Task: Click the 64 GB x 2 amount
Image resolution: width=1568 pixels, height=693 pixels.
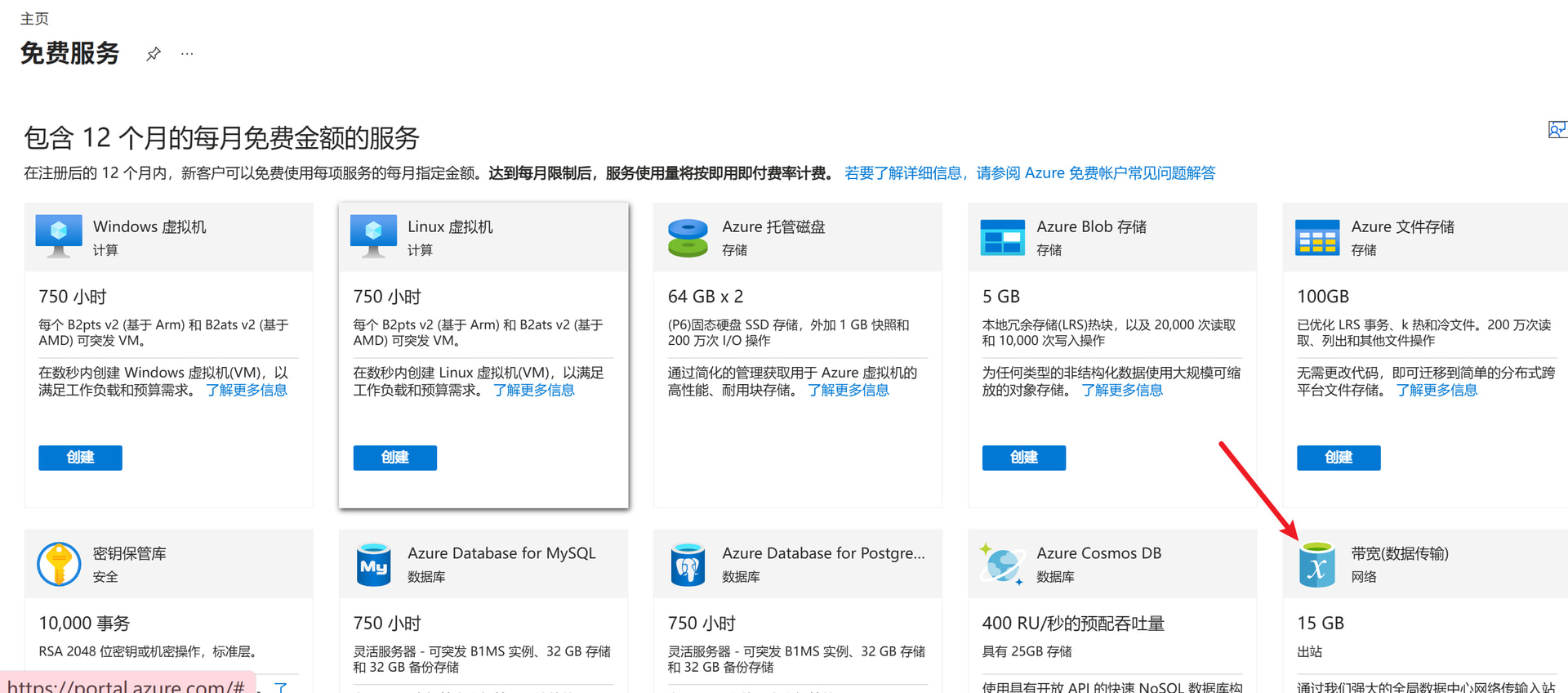Action: [x=706, y=297]
